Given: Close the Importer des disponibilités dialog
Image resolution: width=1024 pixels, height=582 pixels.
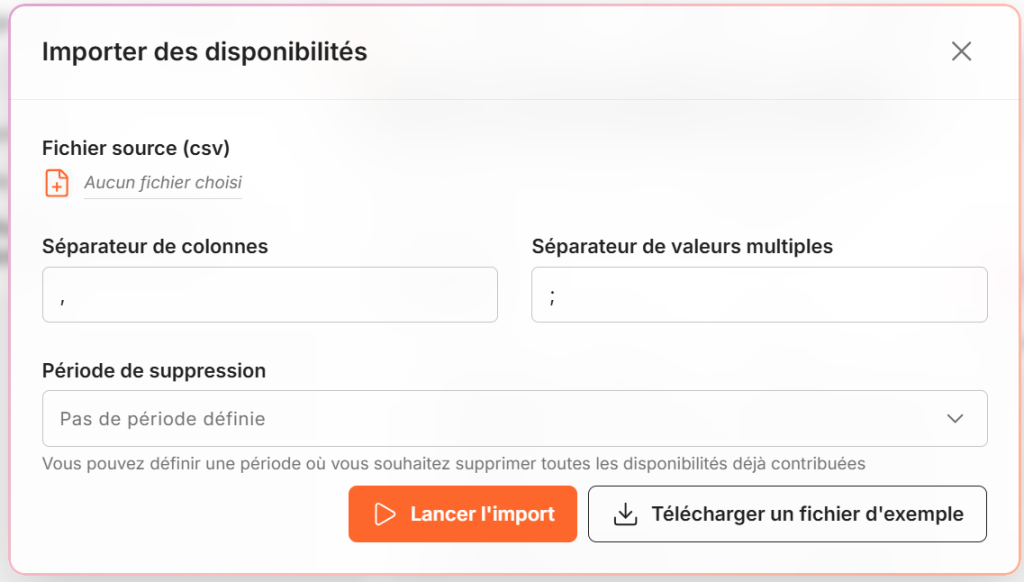Looking at the screenshot, I should [x=961, y=52].
